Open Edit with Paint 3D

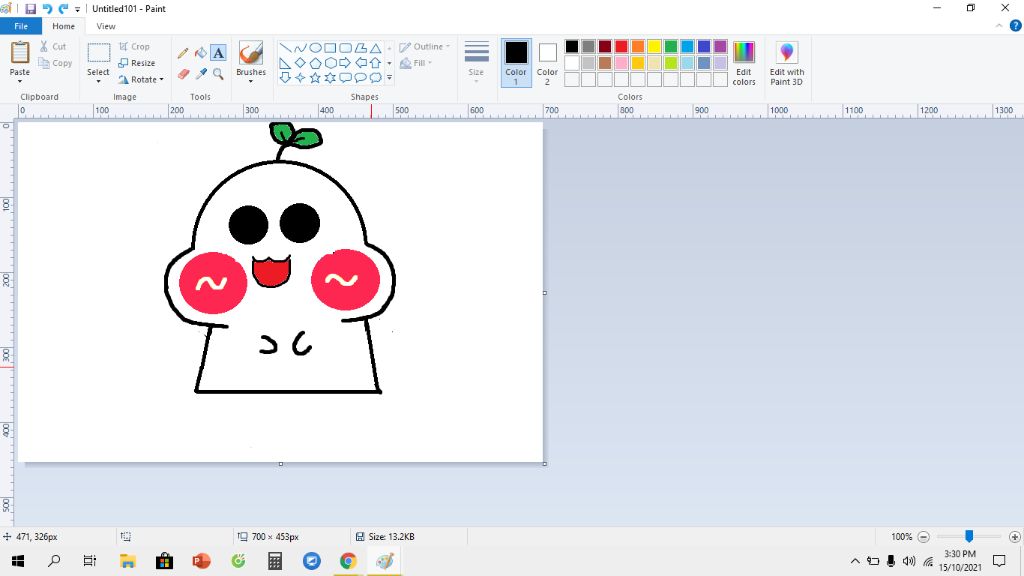click(x=786, y=62)
